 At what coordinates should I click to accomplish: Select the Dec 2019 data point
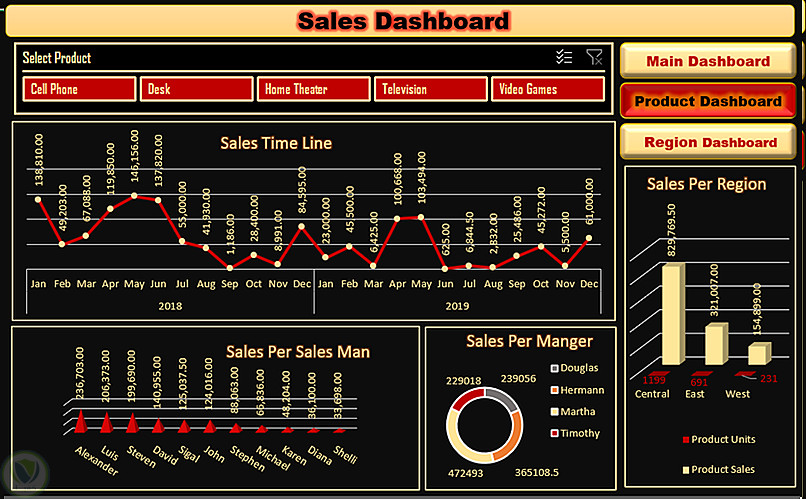(x=589, y=238)
